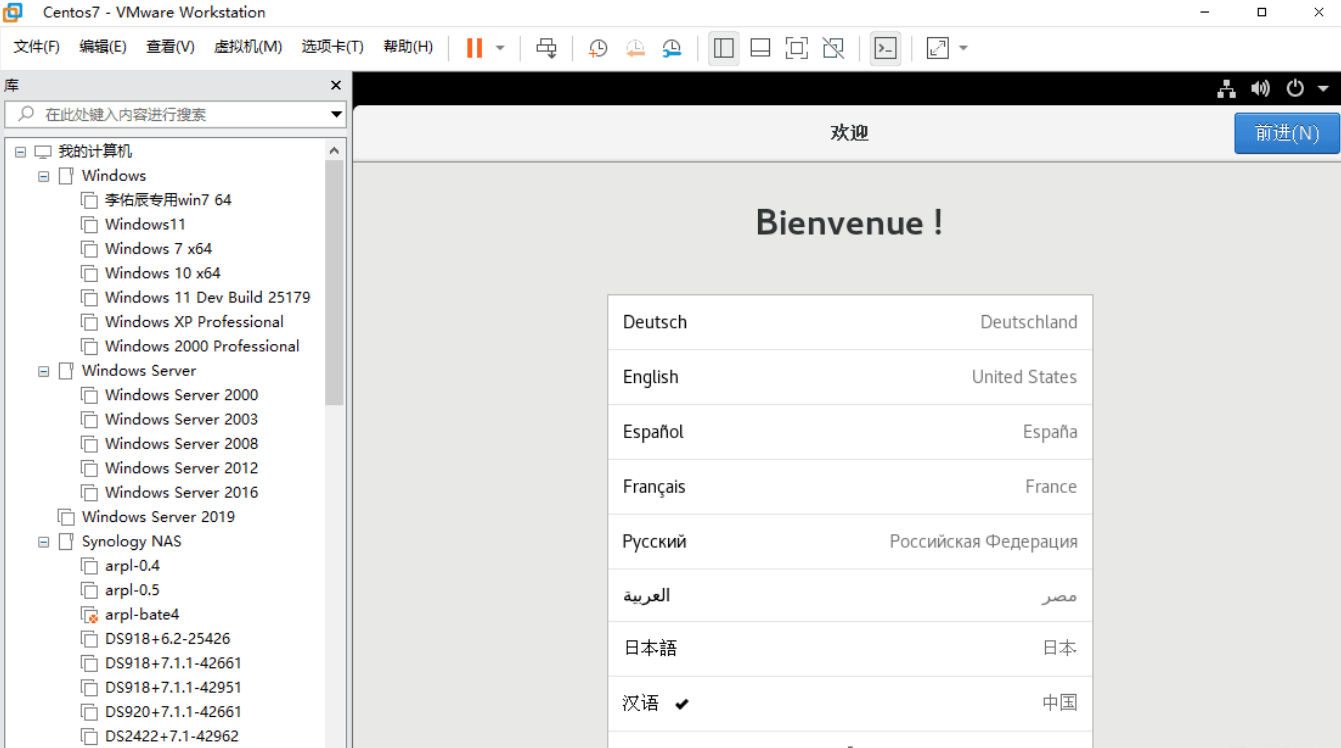Open the 帮助(H) menu
Image resolution: width=1341 pixels, height=748 pixels.
(x=407, y=46)
